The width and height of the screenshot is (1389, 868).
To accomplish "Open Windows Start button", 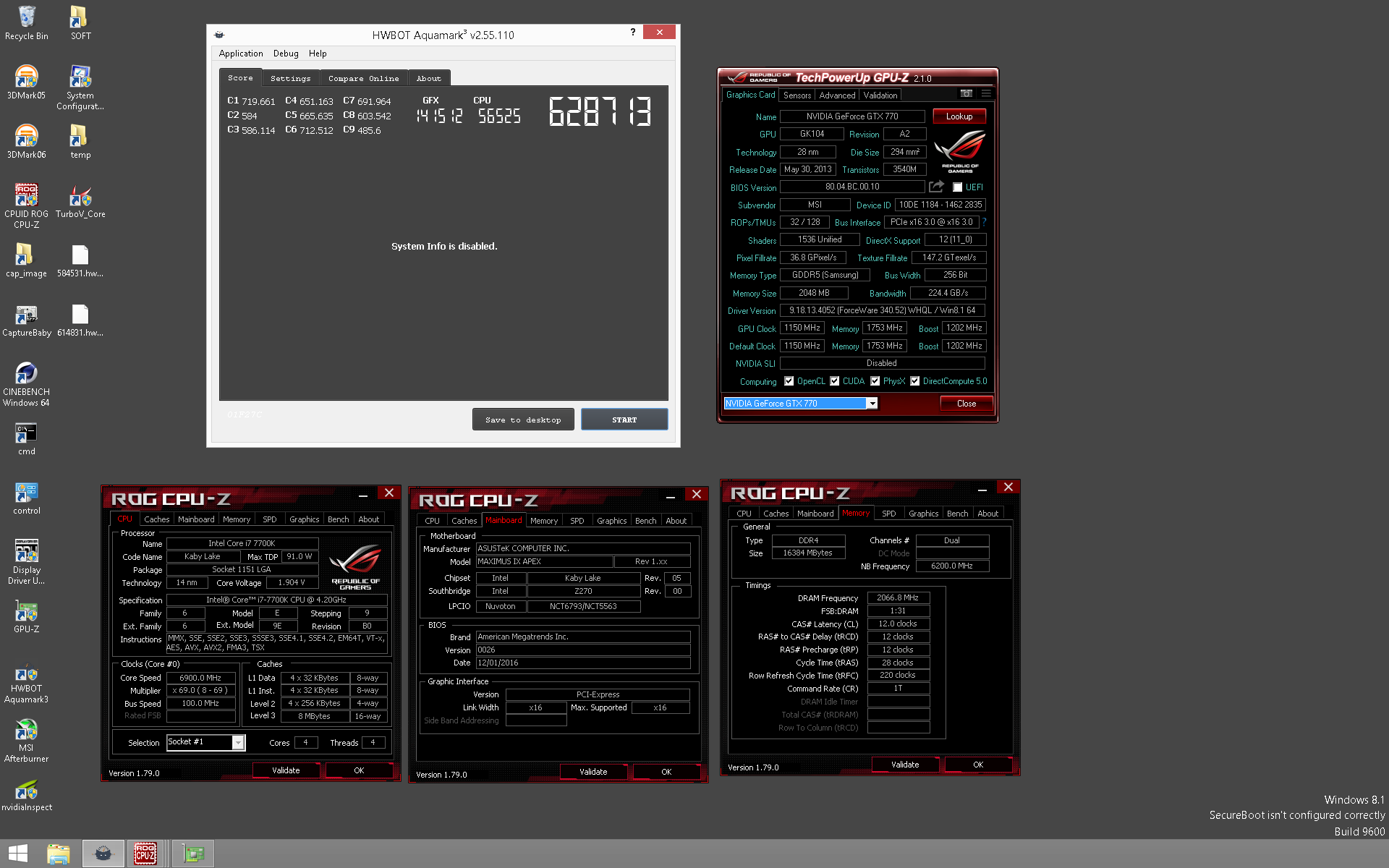I will coord(17,854).
